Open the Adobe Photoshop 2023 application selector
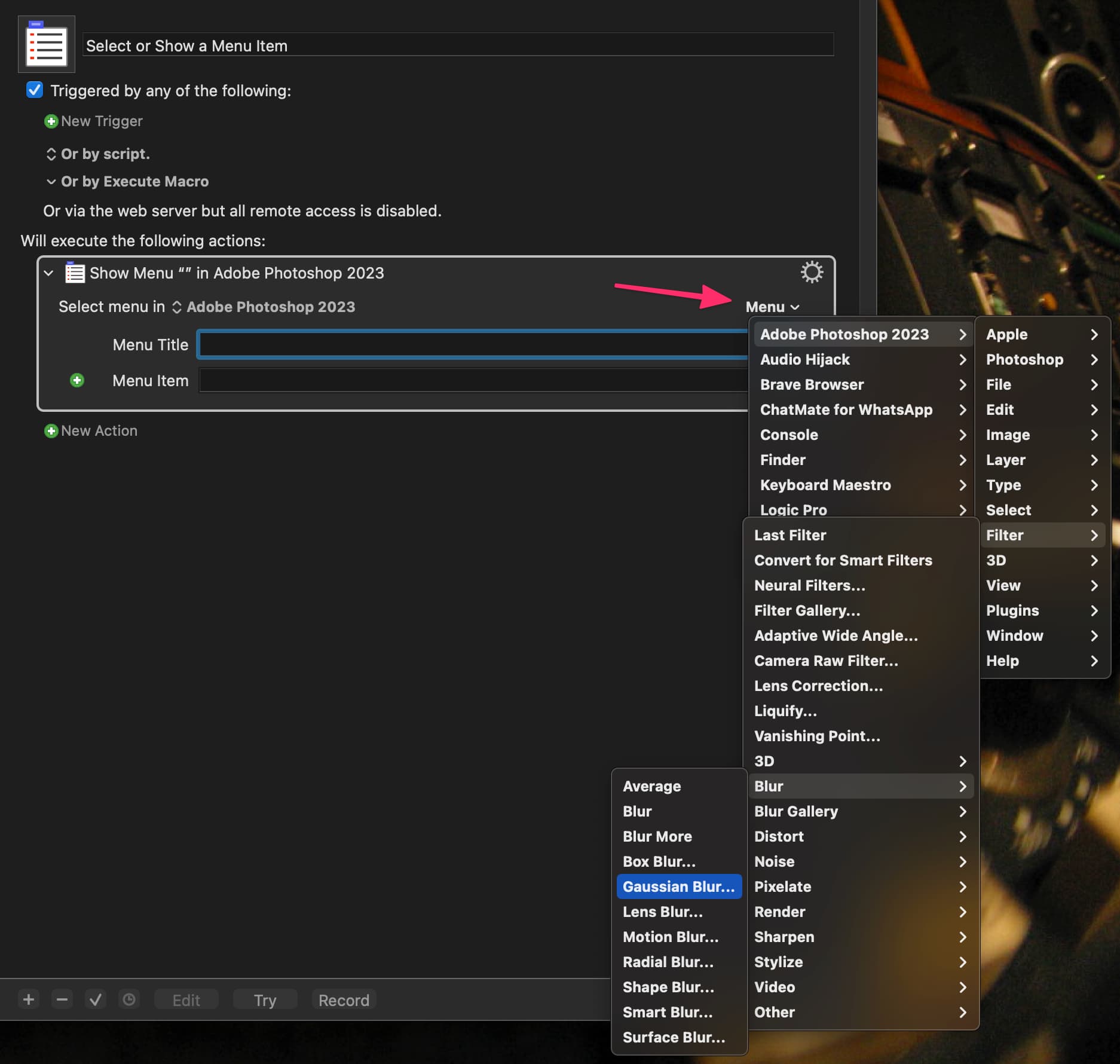Image resolution: width=1120 pixels, height=1064 pixels. coord(264,307)
